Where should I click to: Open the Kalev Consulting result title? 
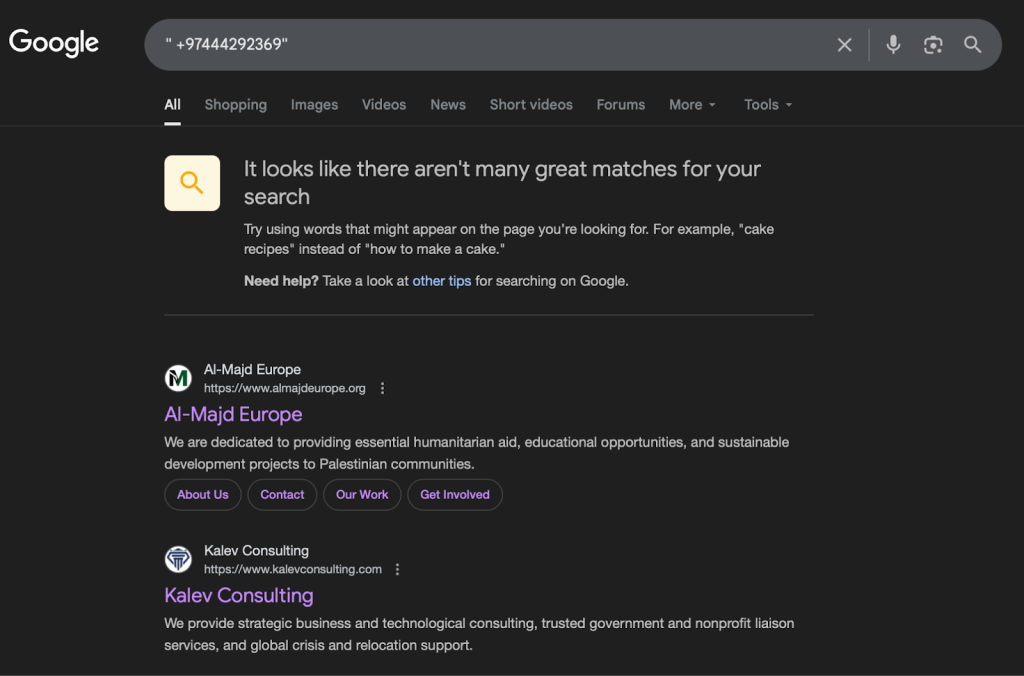[239, 595]
